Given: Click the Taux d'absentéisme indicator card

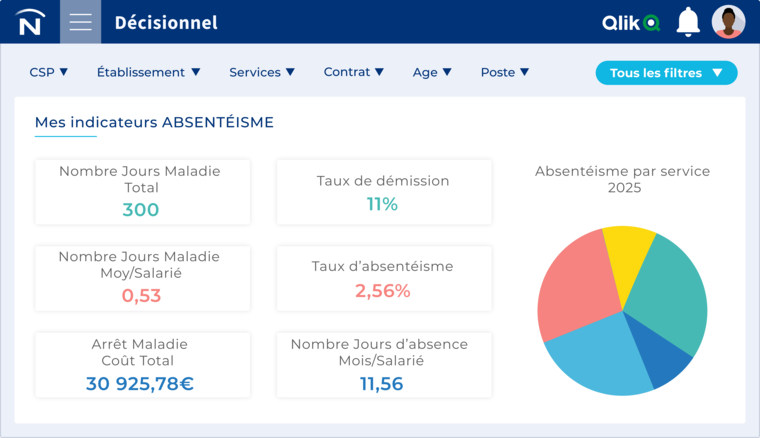Looking at the screenshot, I should click(383, 278).
